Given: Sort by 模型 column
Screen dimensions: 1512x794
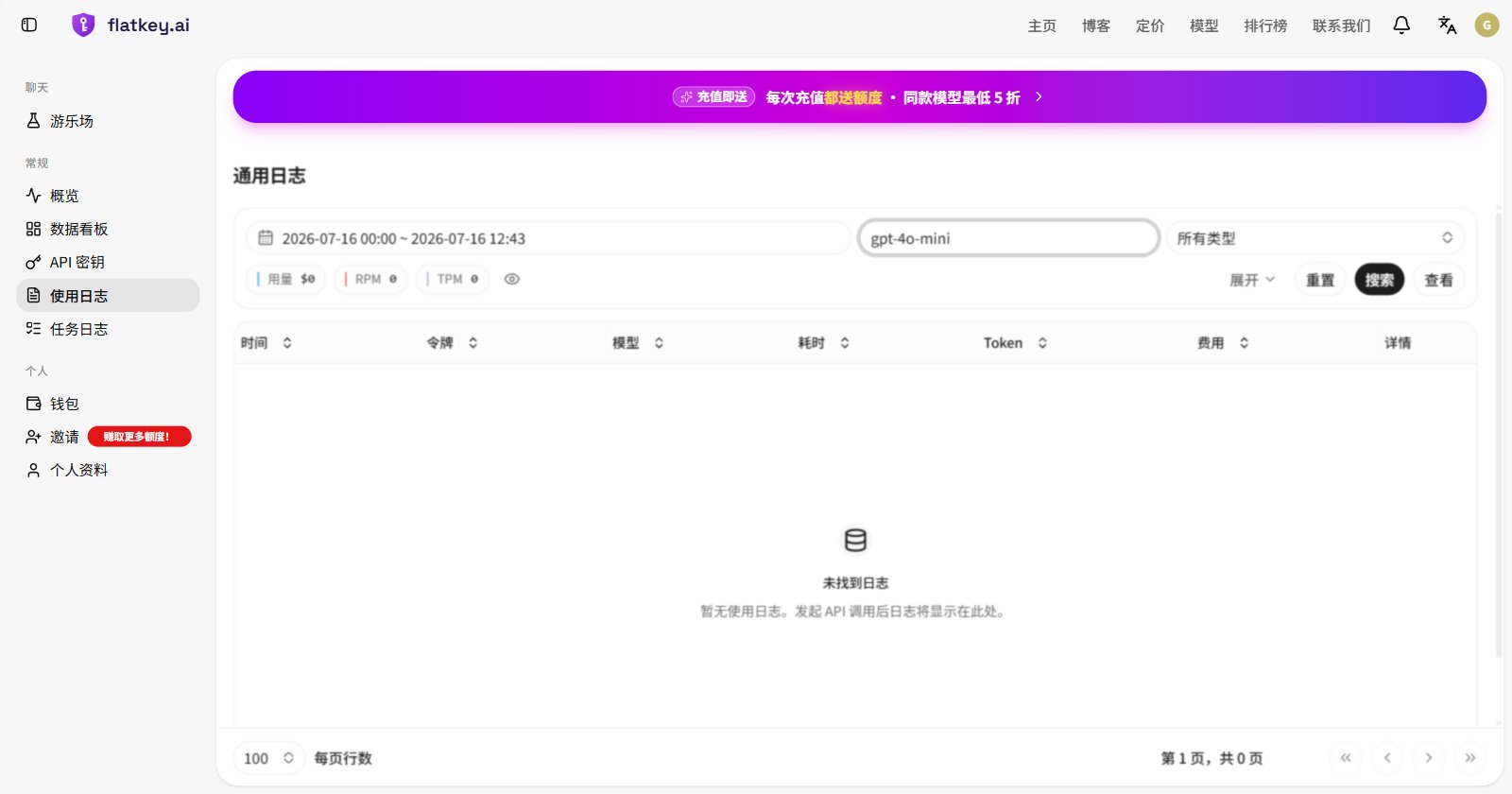Looking at the screenshot, I should (659, 343).
